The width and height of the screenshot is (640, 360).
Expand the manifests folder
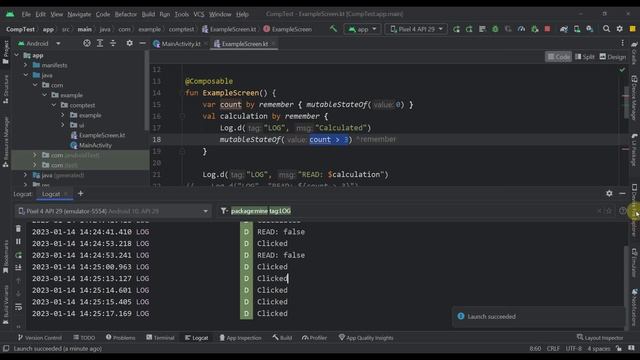click(26, 65)
